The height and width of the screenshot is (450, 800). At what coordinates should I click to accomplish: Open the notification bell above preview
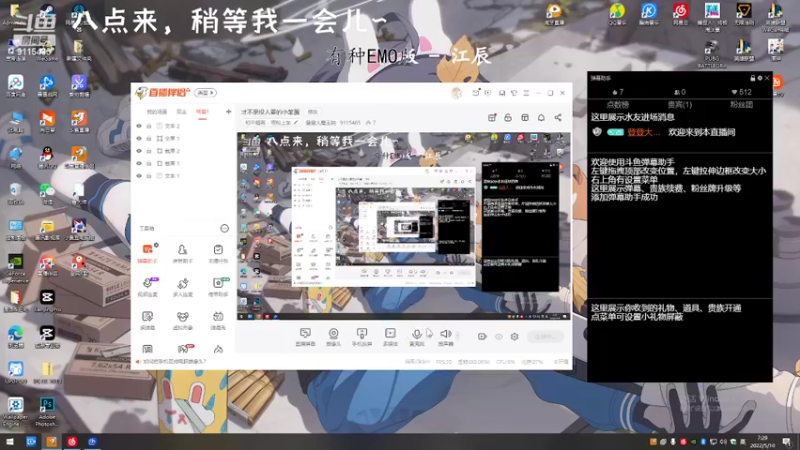(541, 118)
